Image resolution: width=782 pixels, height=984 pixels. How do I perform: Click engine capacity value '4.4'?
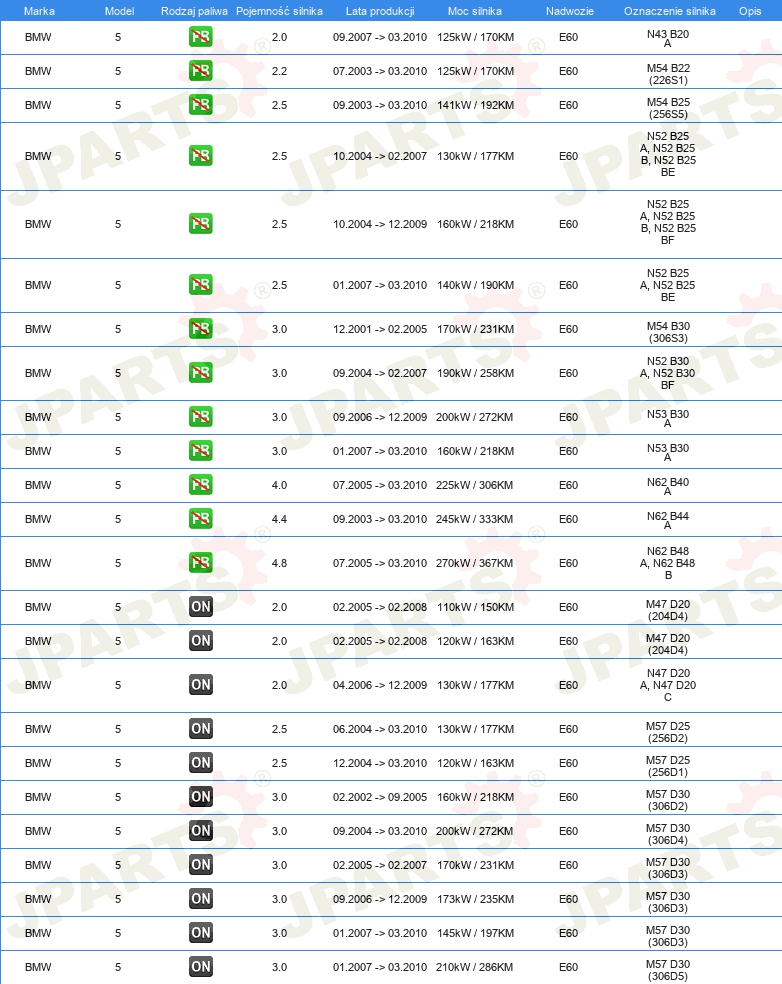279,519
